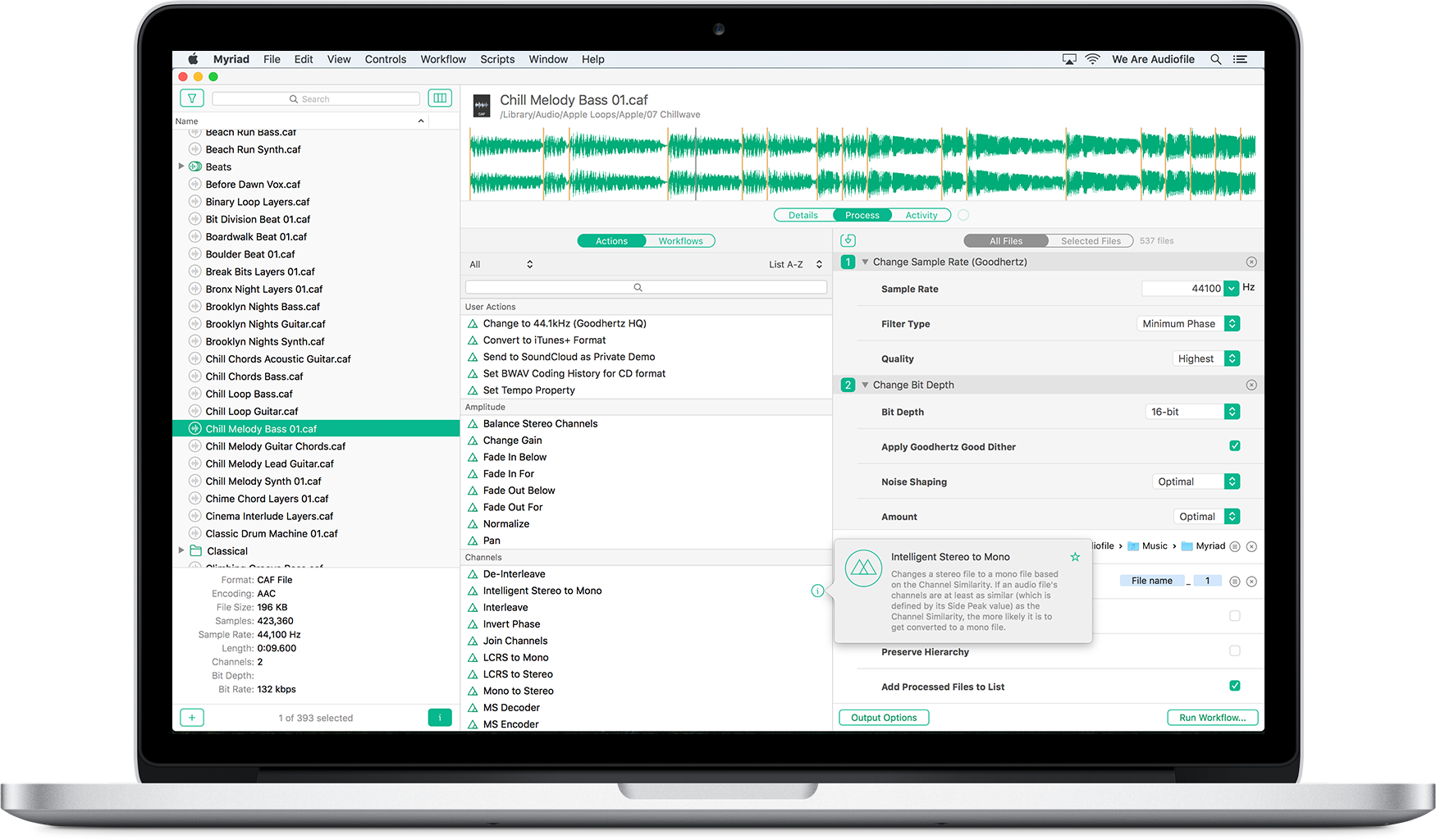Open the Apple menu
This screenshot has width=1436, height=840.
tap(194, 59)
